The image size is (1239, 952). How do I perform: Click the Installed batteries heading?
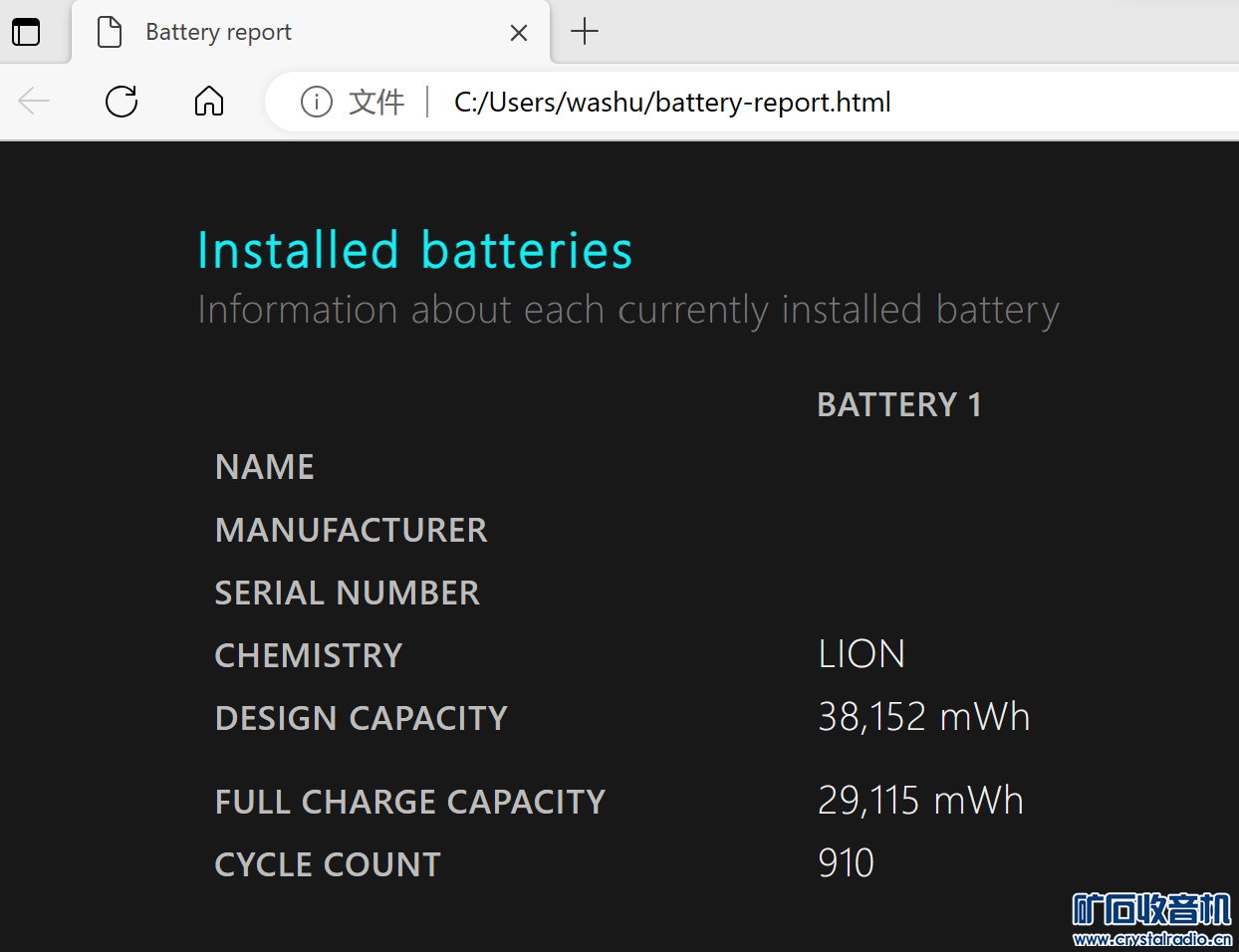pyautogui.click(x=414, y=249)
